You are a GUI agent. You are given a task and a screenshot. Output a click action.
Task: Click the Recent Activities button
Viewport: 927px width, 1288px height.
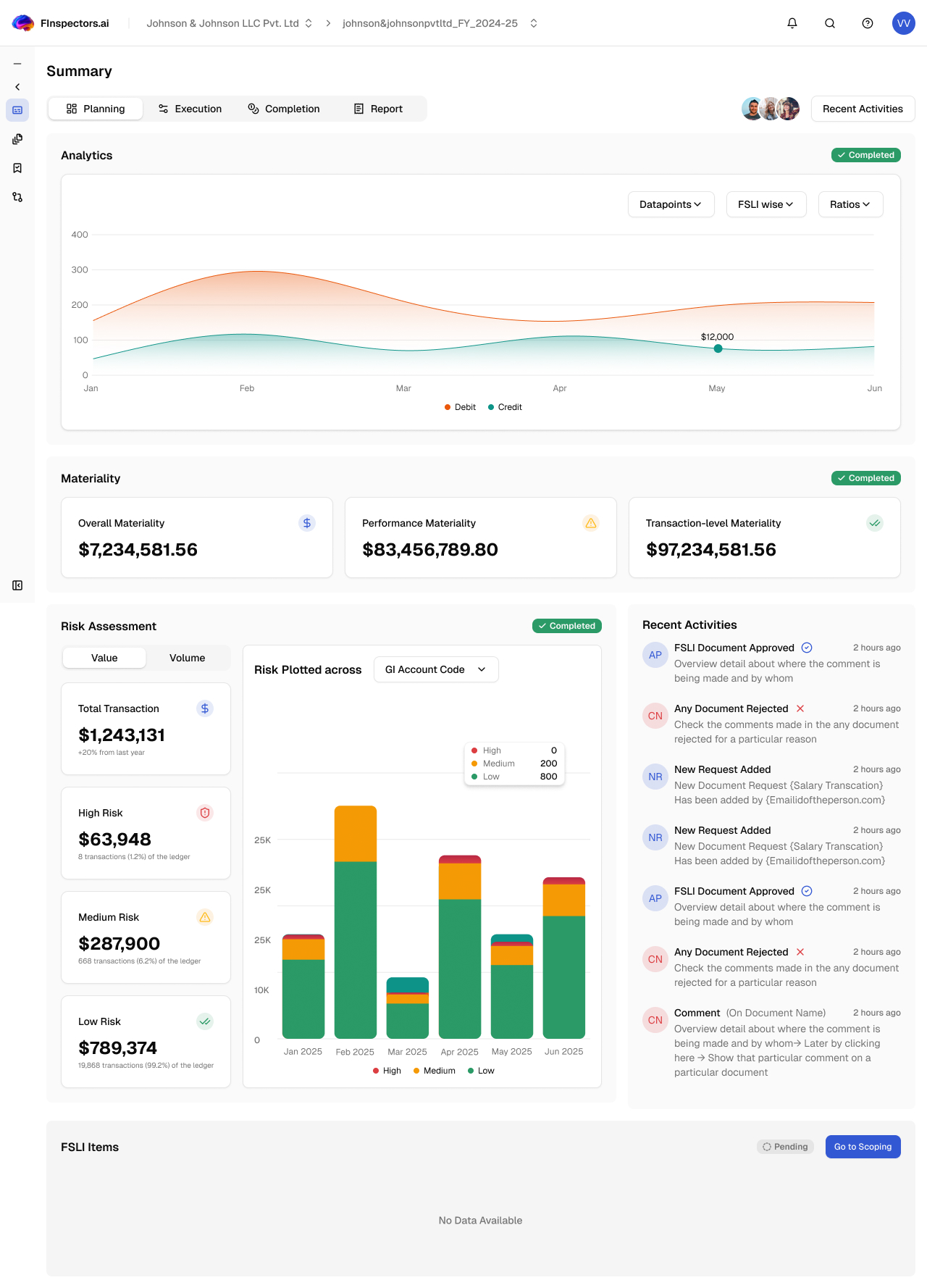[863, 109]
